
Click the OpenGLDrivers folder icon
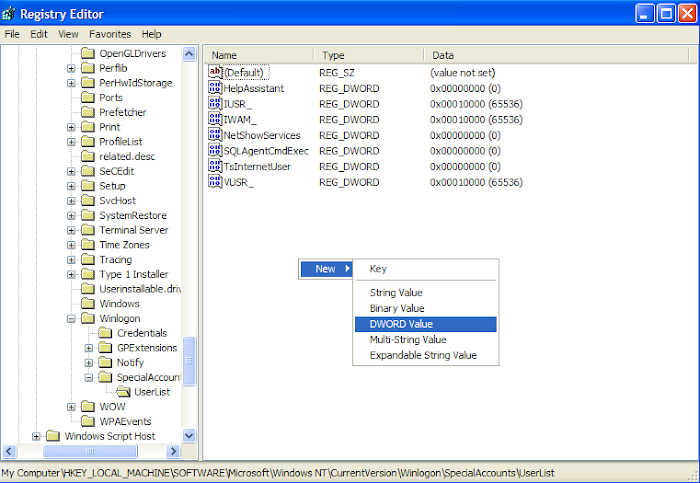88,54
